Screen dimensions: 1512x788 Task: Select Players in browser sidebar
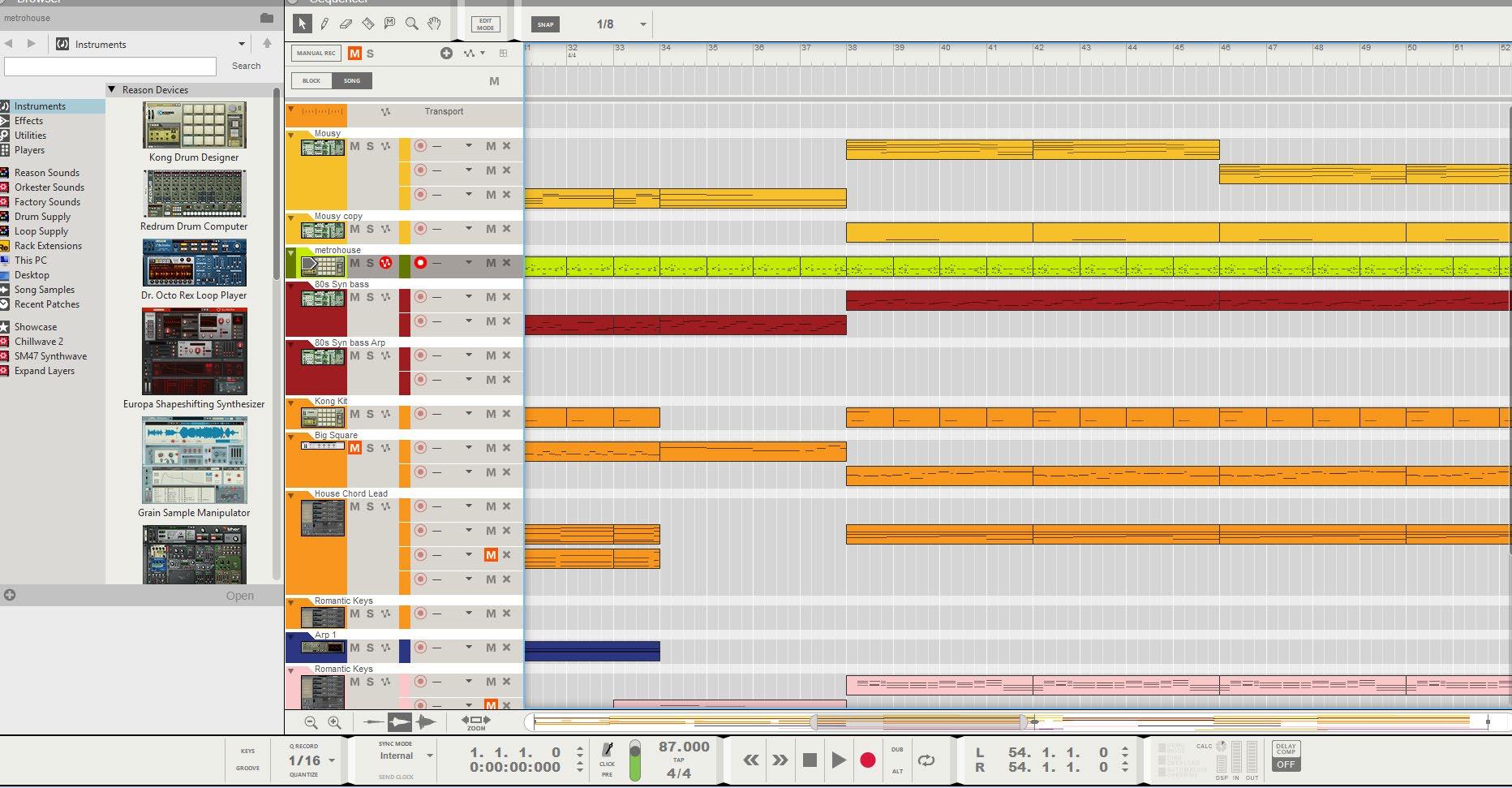click(29, 150)
